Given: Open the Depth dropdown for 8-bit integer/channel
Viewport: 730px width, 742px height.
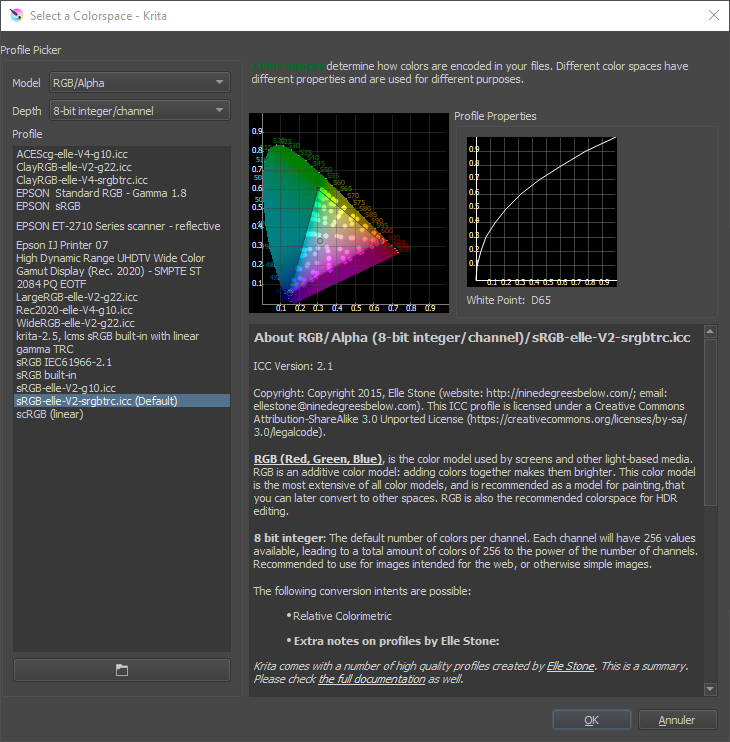Looking at the screenshot, I should point(140,110).
